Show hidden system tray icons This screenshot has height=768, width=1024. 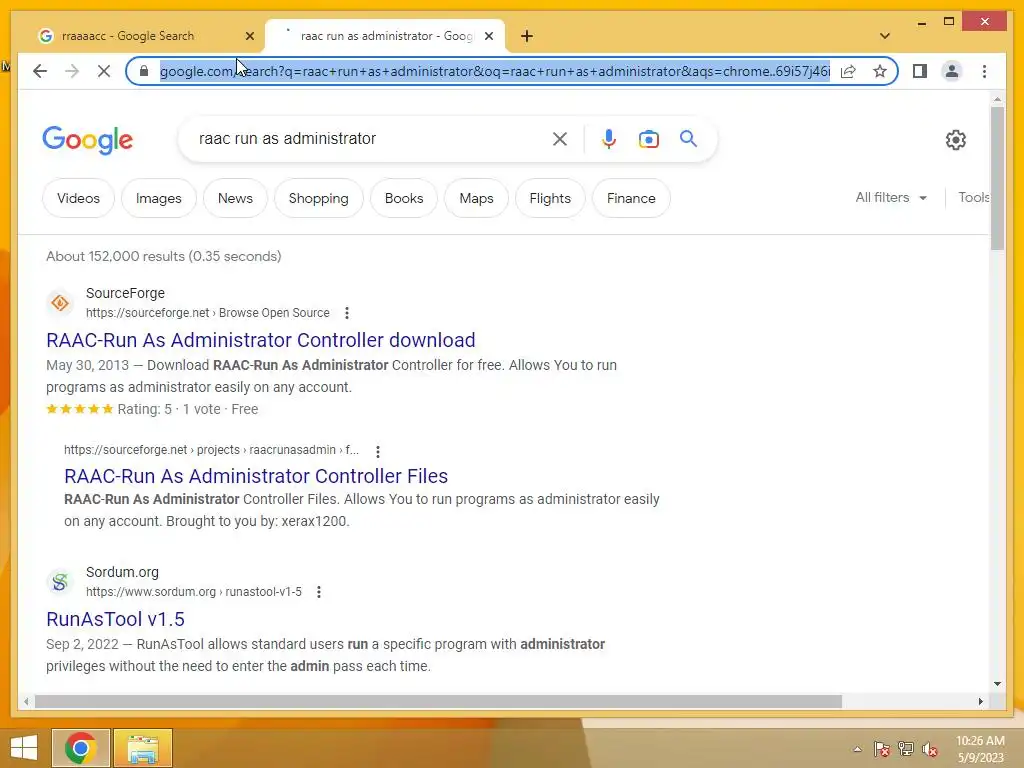coord(857,749)
